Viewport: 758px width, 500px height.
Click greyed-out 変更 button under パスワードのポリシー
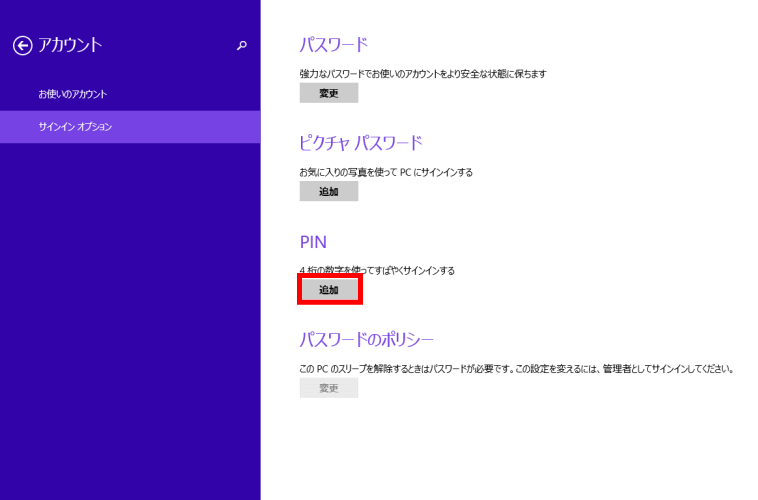click(x=328, y=388)
